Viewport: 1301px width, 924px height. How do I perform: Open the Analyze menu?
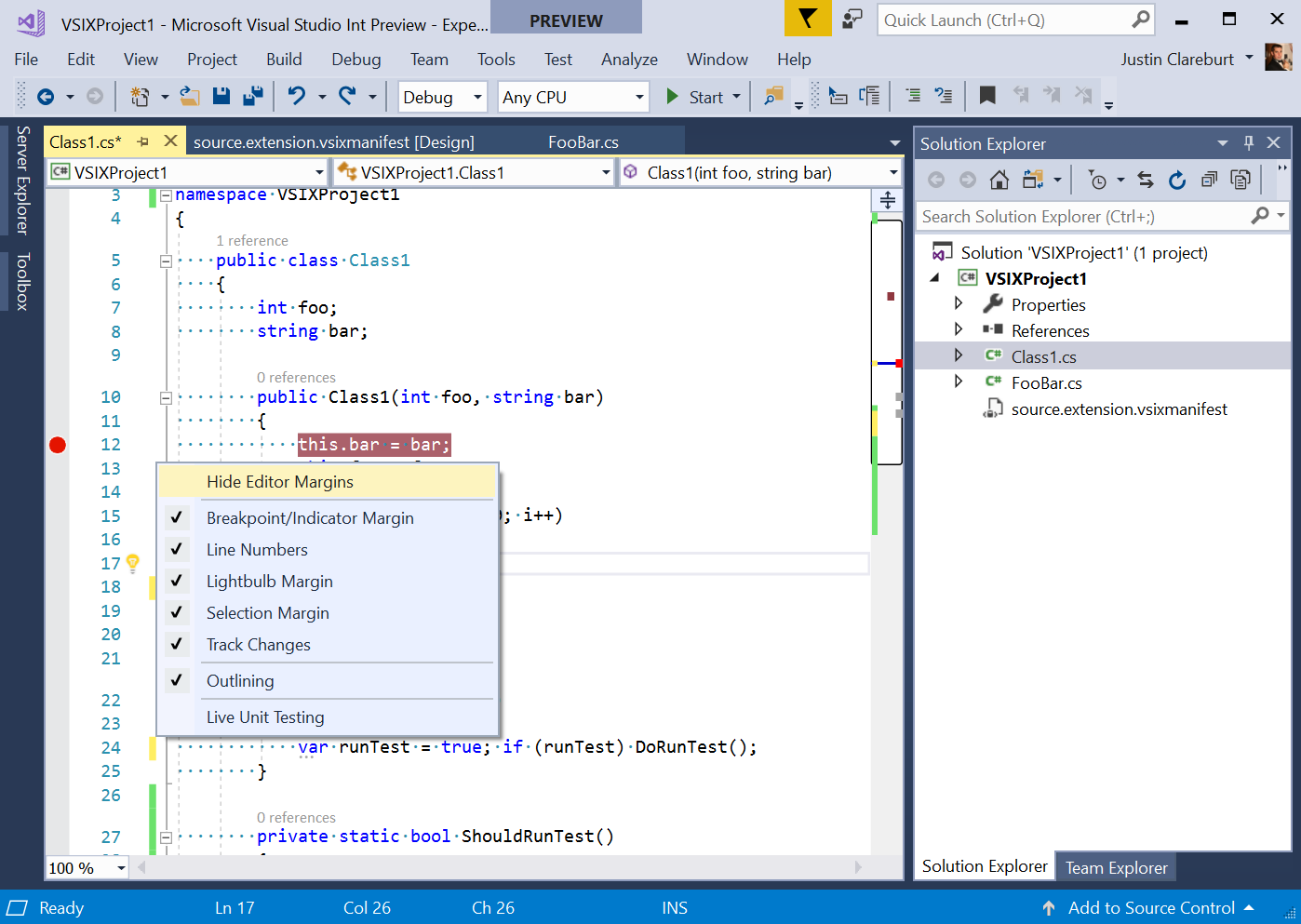(629, 60)
